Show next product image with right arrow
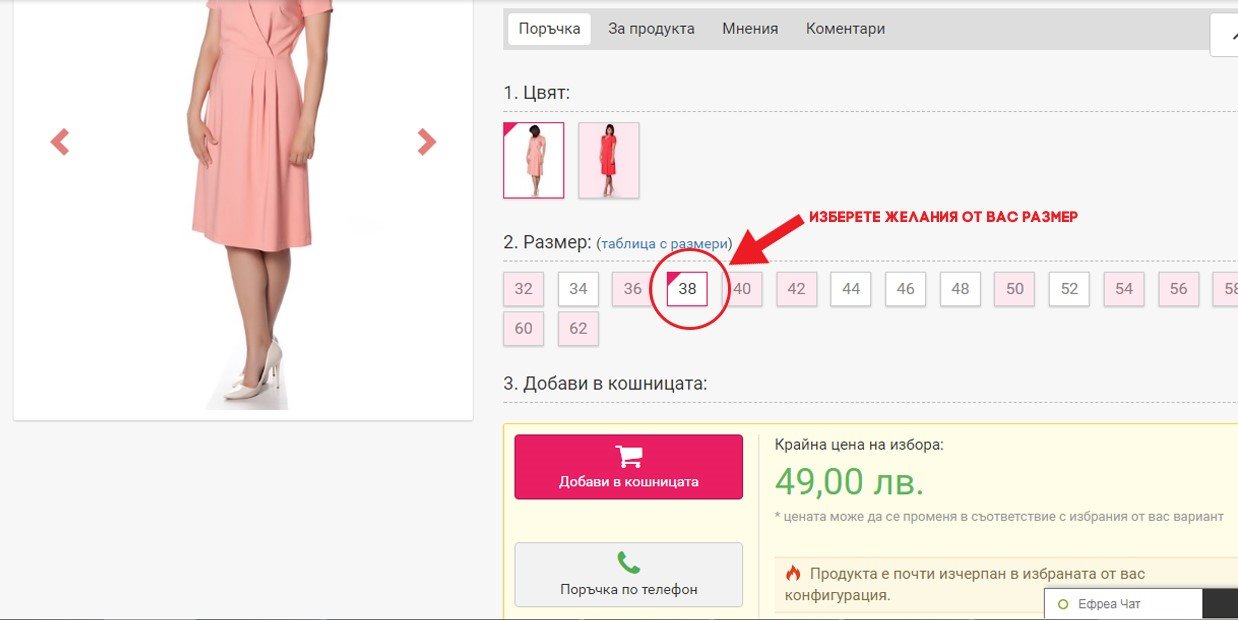The height and width of the screenshot is (620, 1238). pyautogui.click(x=427, y=142)
